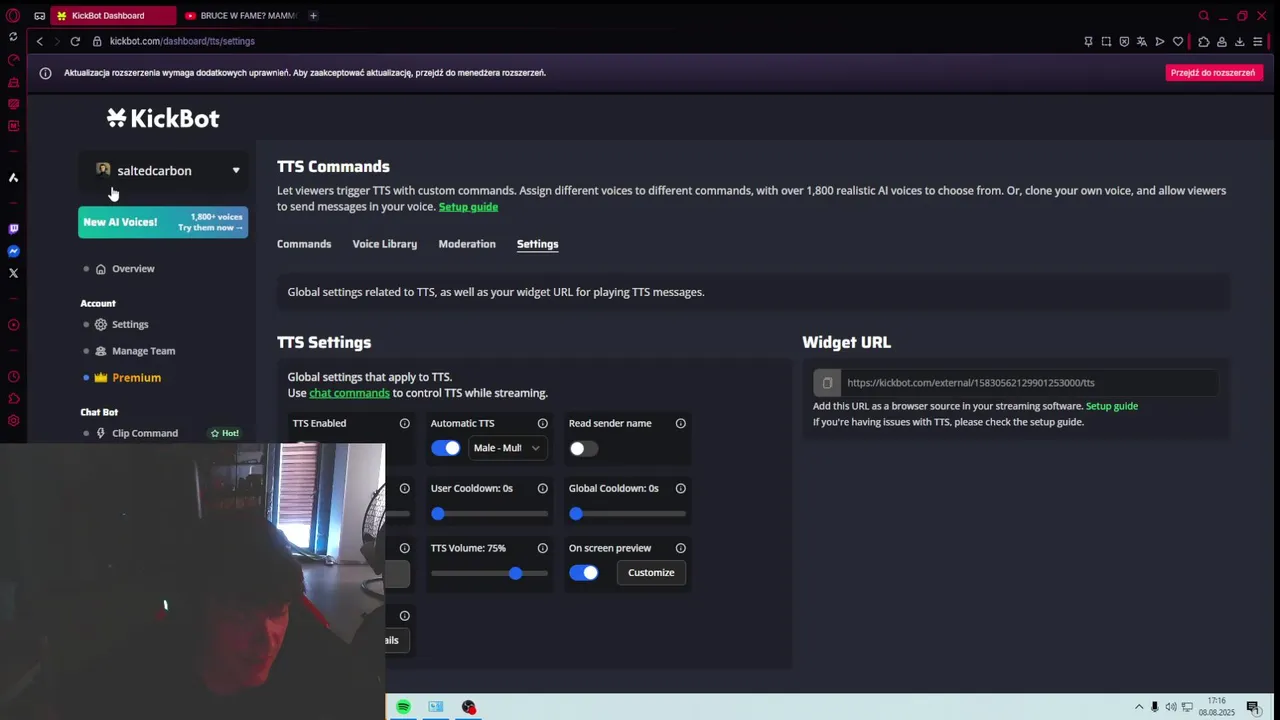Click the New AI Voices banner
1280x720 pixels.
[163, 222]
